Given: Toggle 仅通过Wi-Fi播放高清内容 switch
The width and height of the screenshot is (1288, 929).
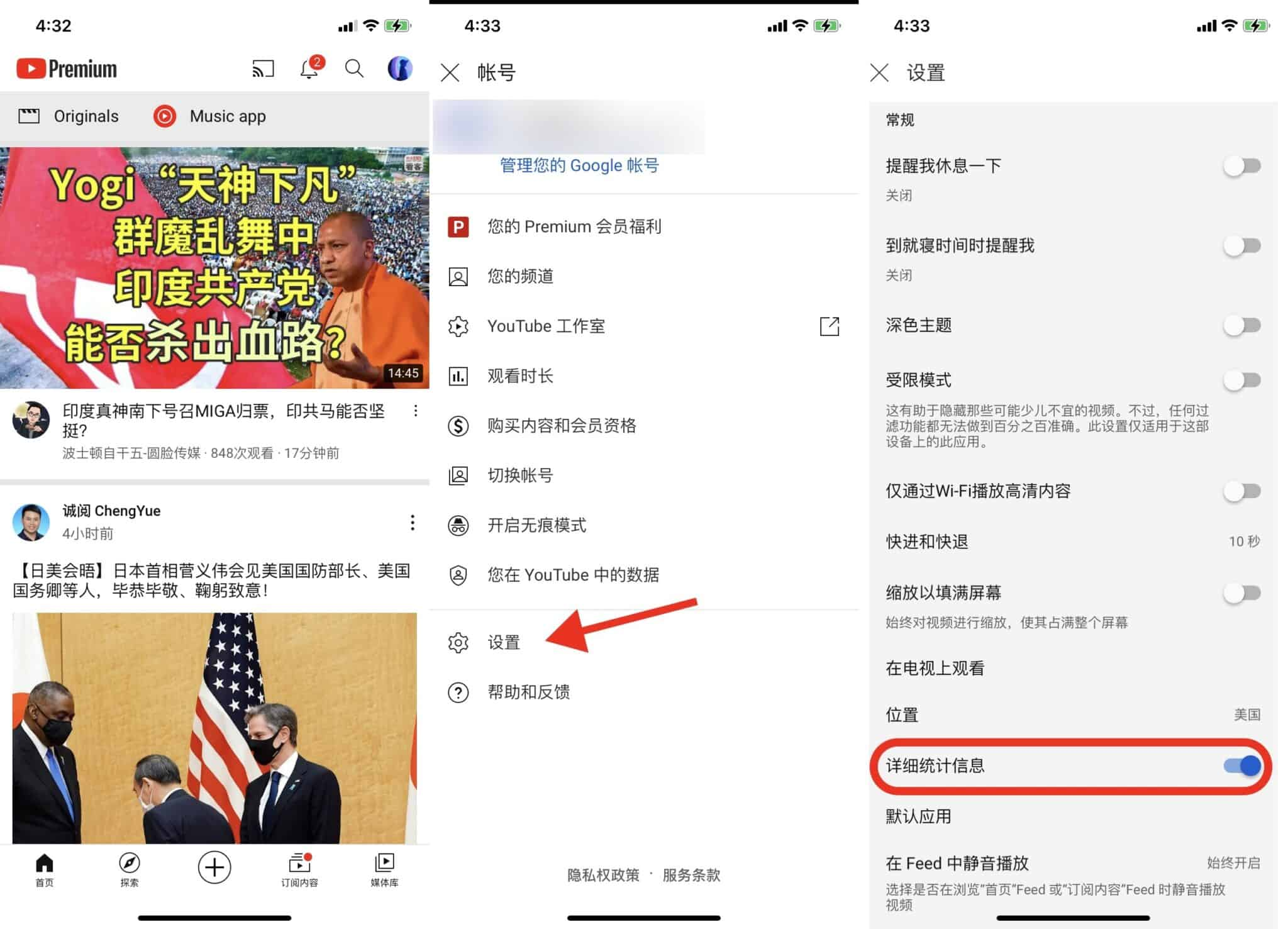Looking at the screenshot, I should (1242, 491).
